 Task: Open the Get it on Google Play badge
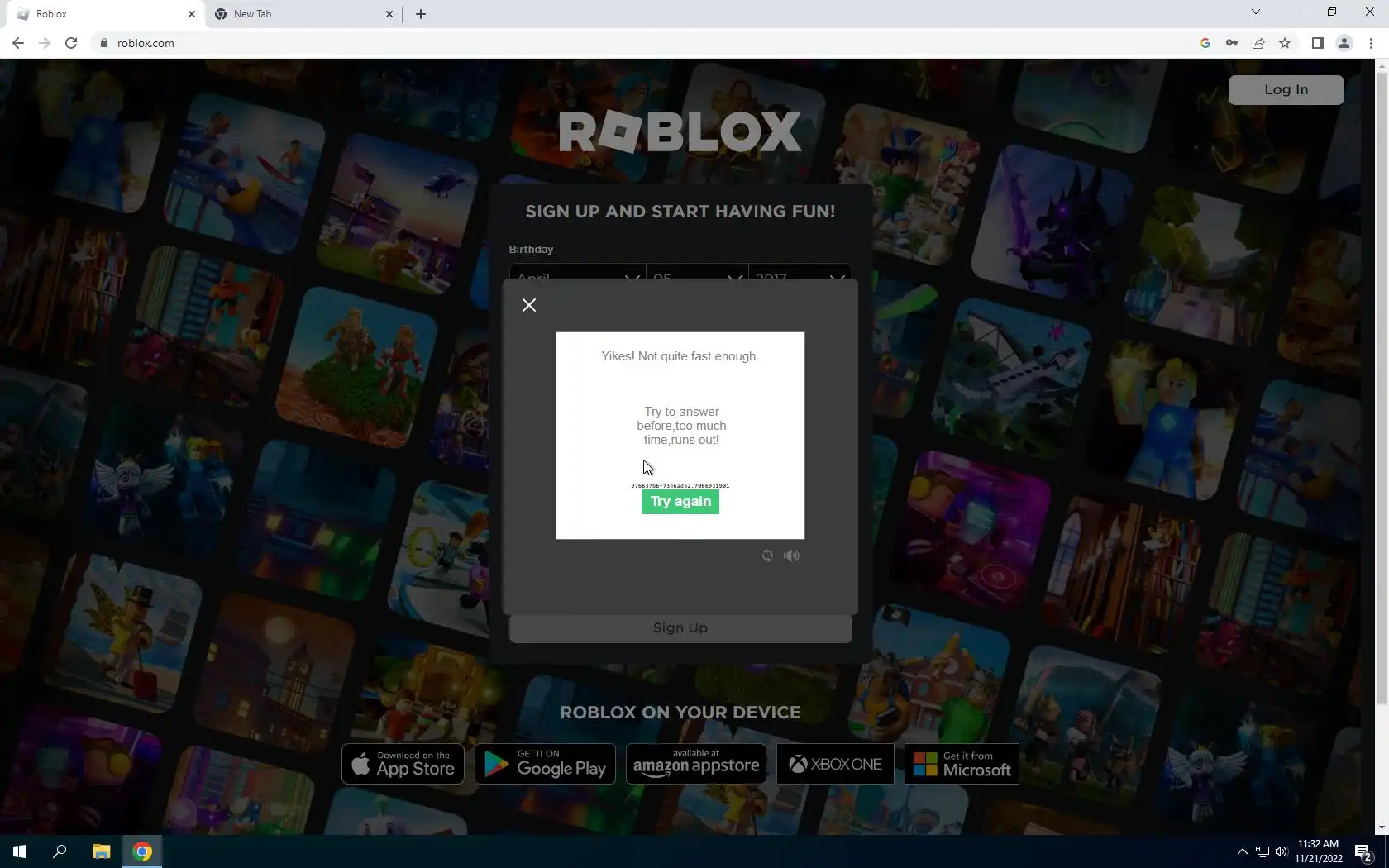click(545, 764)
